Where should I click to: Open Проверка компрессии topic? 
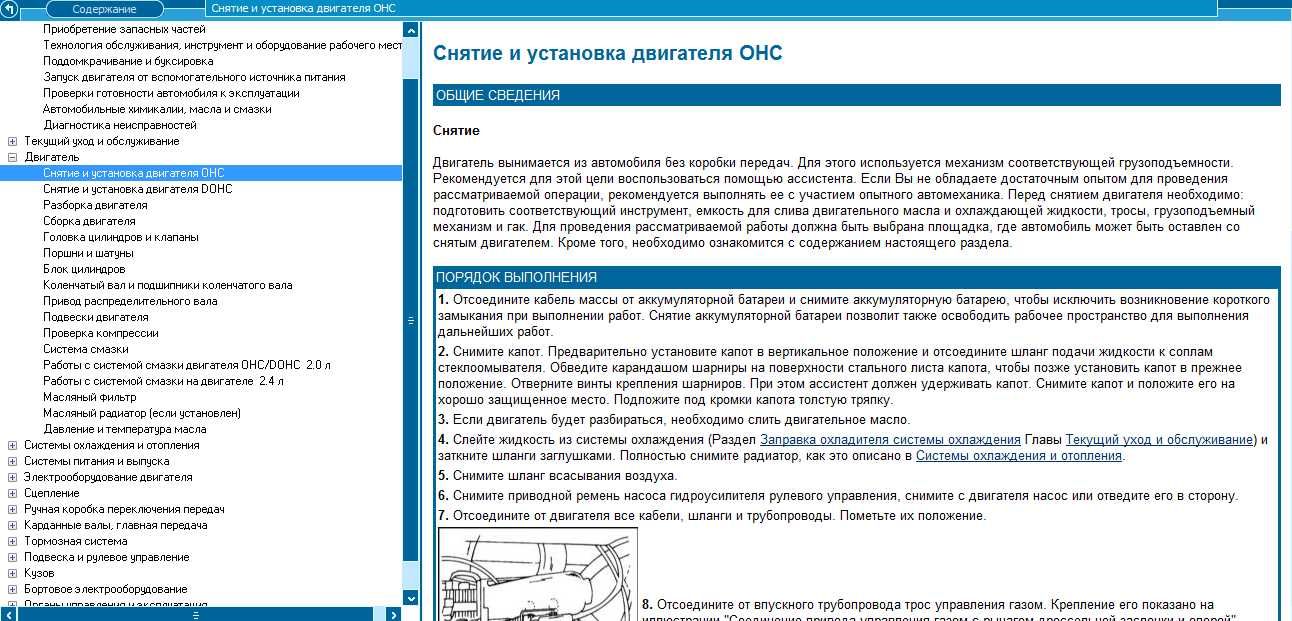pos(101,333)
